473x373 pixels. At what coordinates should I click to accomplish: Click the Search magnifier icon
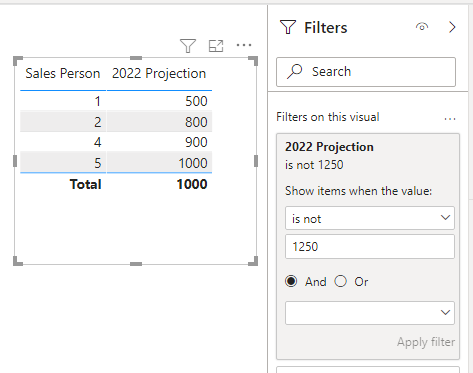coord(295,71)
